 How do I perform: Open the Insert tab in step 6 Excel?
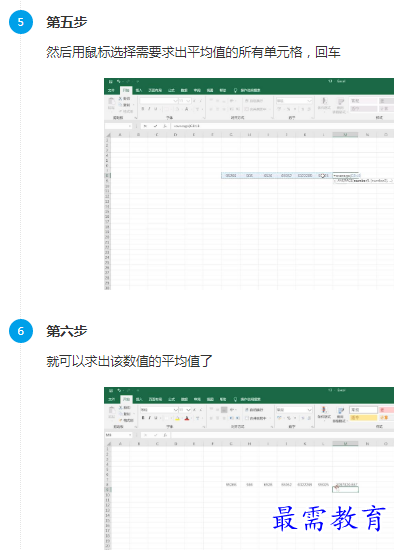click(x=139, y=399)
